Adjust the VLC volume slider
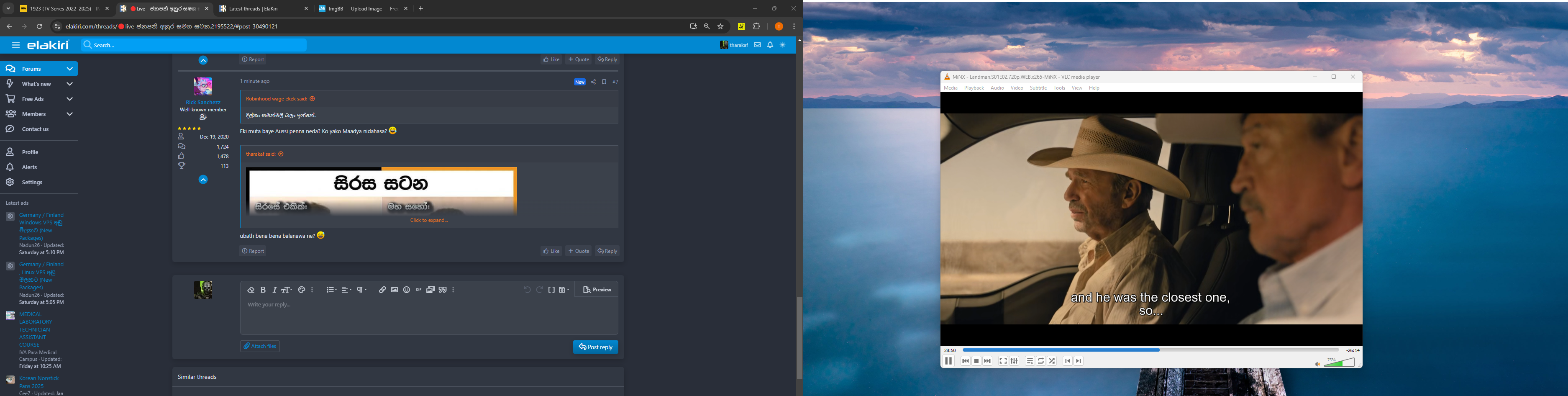This screenshot has height=396, width=1568. click(1340, 363)
